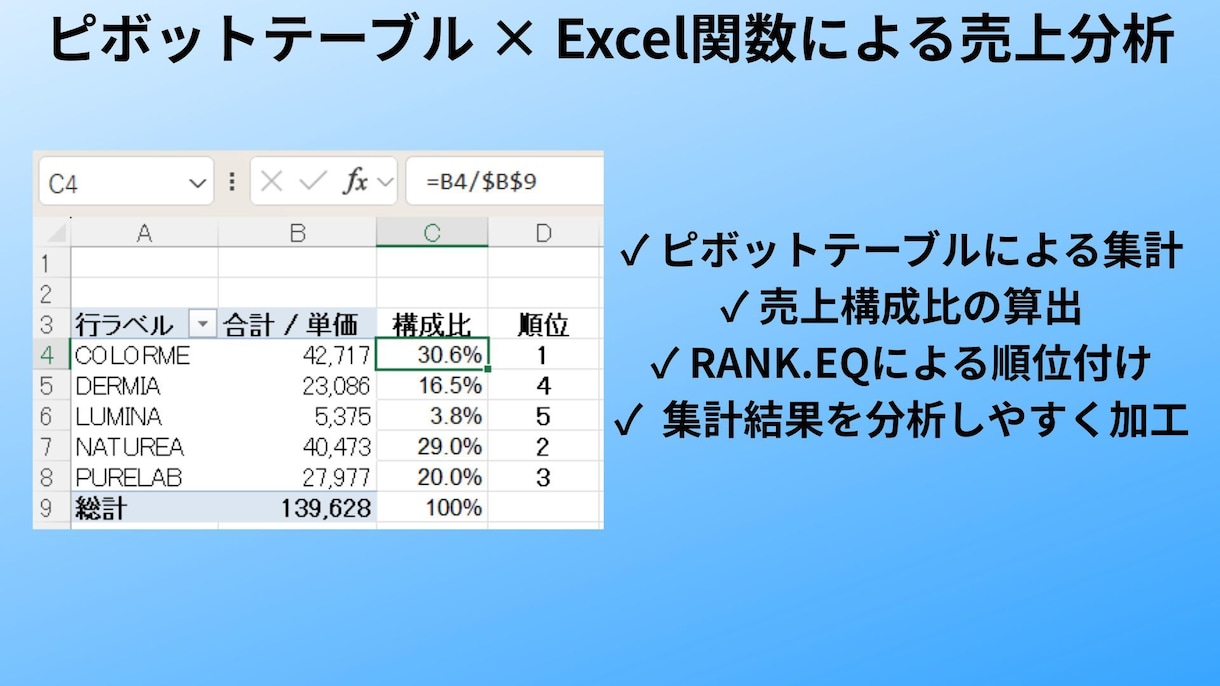This screenshot has width=1220, height=686.
Task: Open the Name Box dropdown arrow
Action: point(196,183)
